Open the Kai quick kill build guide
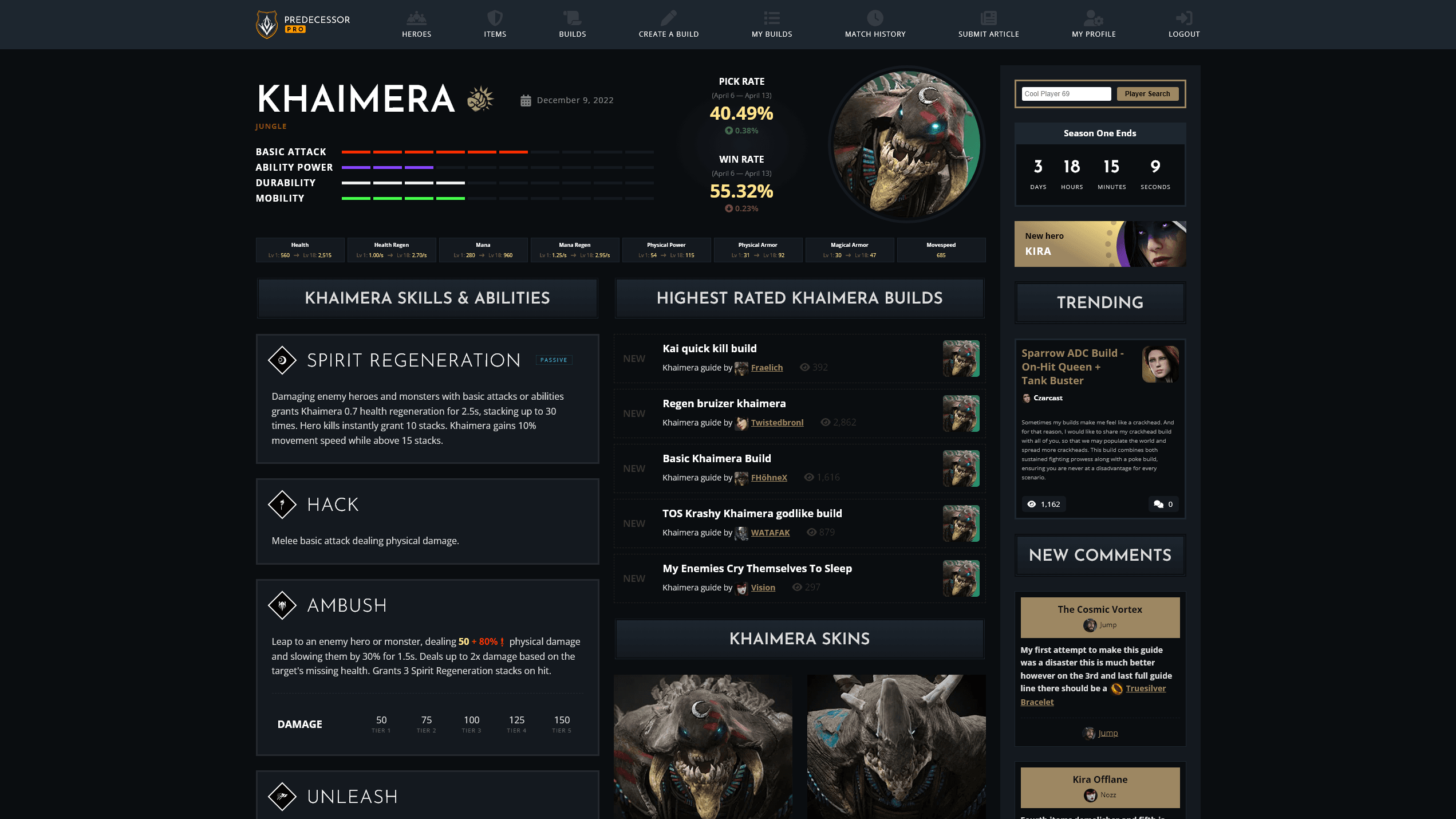1456x819 pixels. pos(709,348)
